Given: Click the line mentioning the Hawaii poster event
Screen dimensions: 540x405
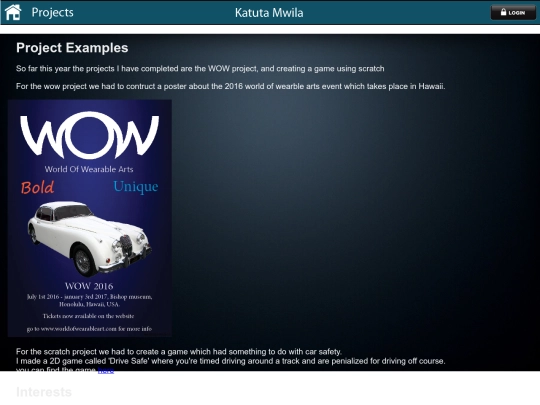Looking at the screenshot, I should 230,86.
